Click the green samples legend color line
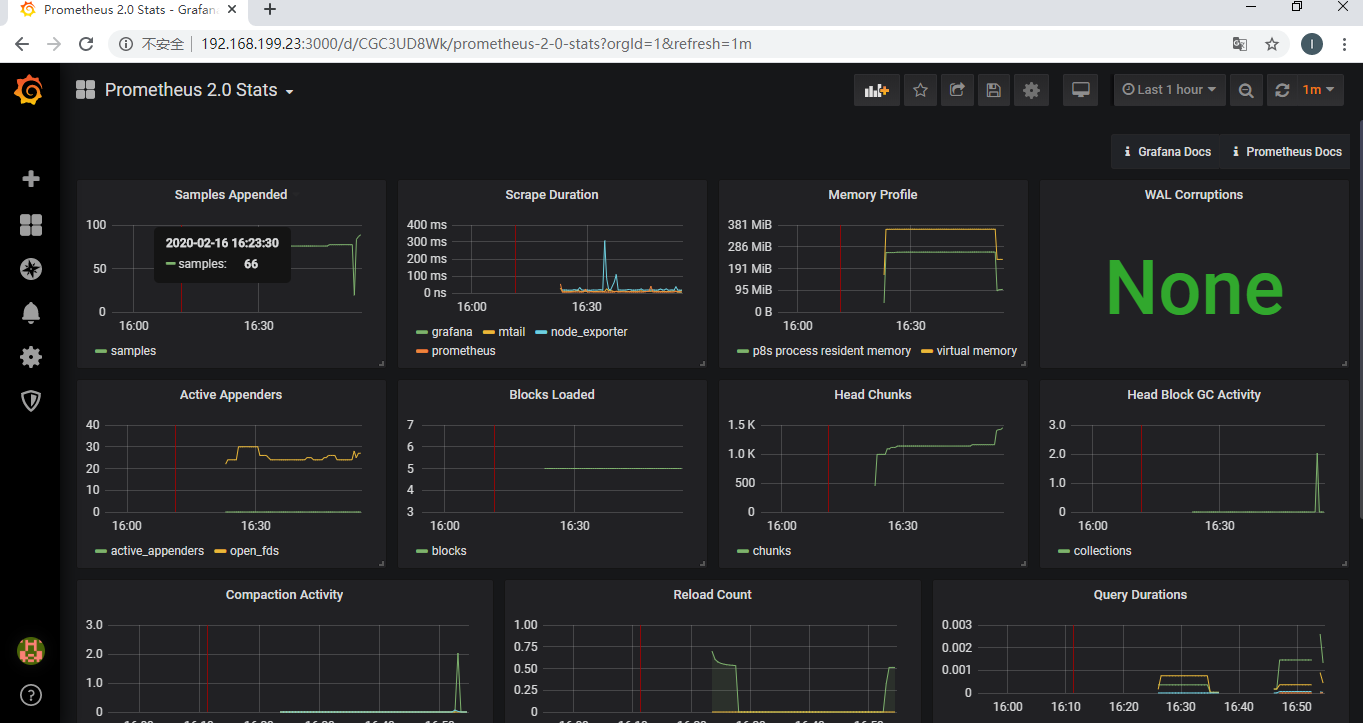Screen dimensions: 1363x723 pos(100,351)
